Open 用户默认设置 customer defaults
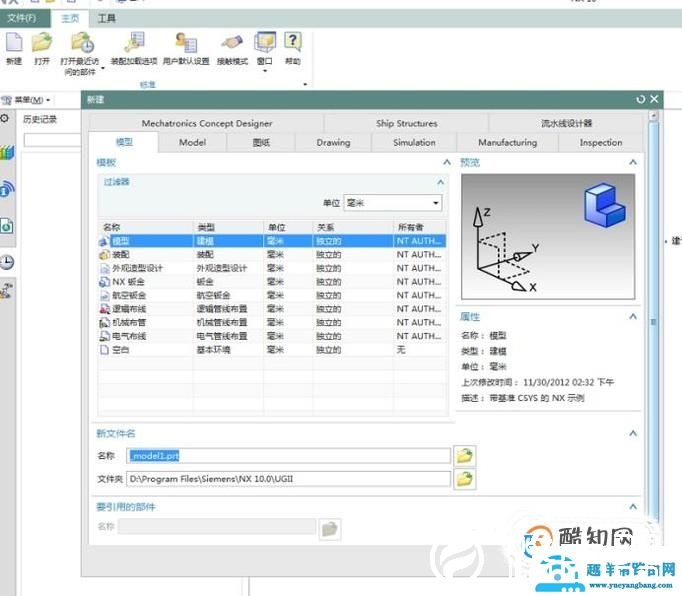 tap(186, 43)
